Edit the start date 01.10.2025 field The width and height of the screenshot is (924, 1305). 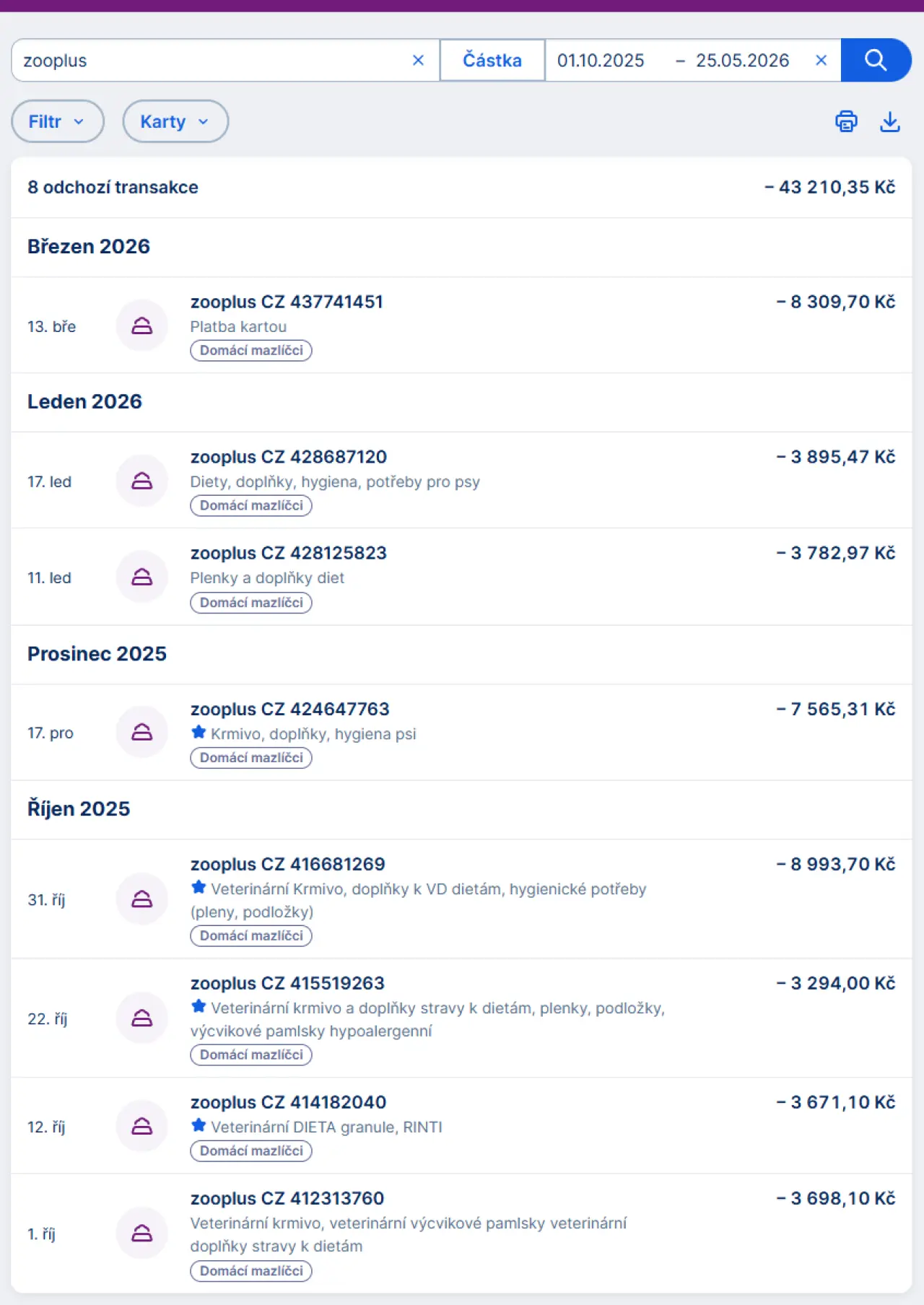click(601, 61)
